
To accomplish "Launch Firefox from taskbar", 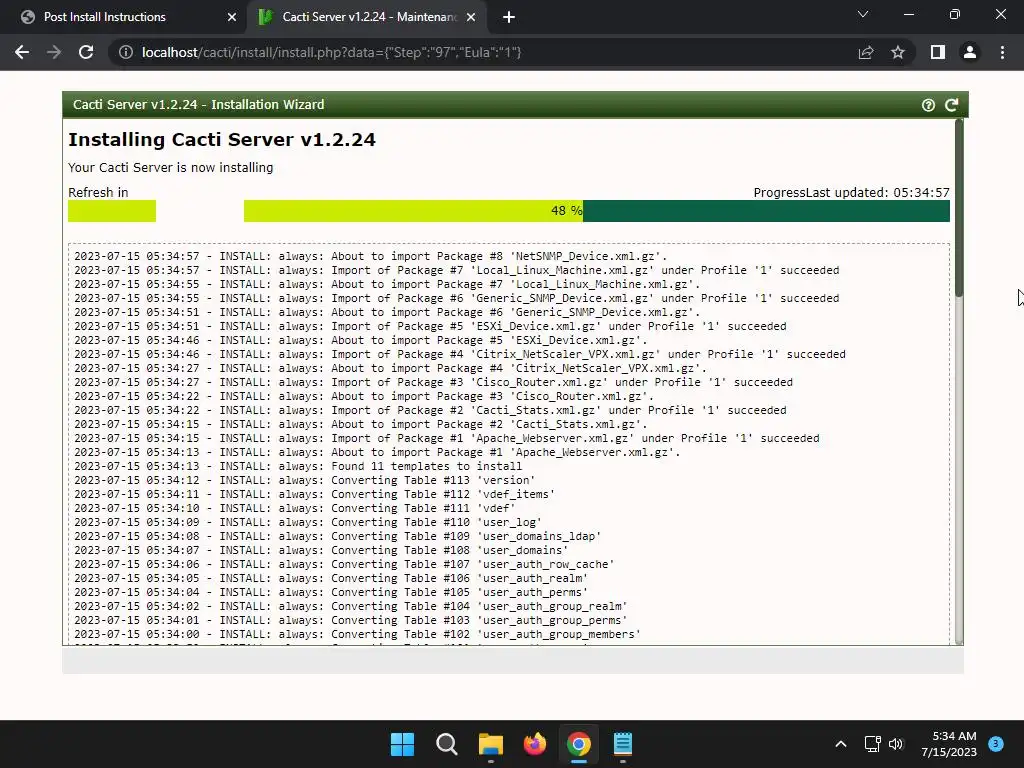I will coord(535,744).
